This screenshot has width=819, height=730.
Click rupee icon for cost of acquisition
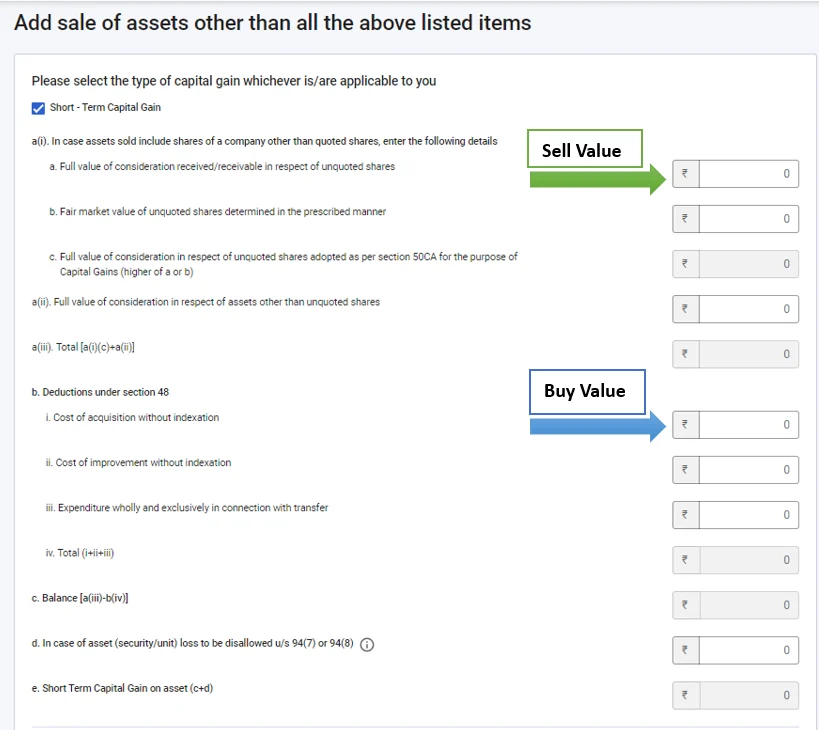point(685,425)
